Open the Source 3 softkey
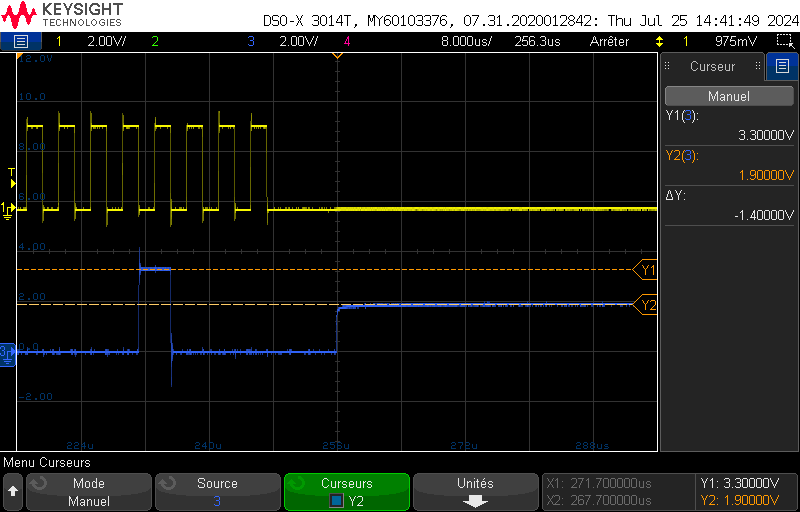This screenshot has width=800, height=512. point(217,492)
